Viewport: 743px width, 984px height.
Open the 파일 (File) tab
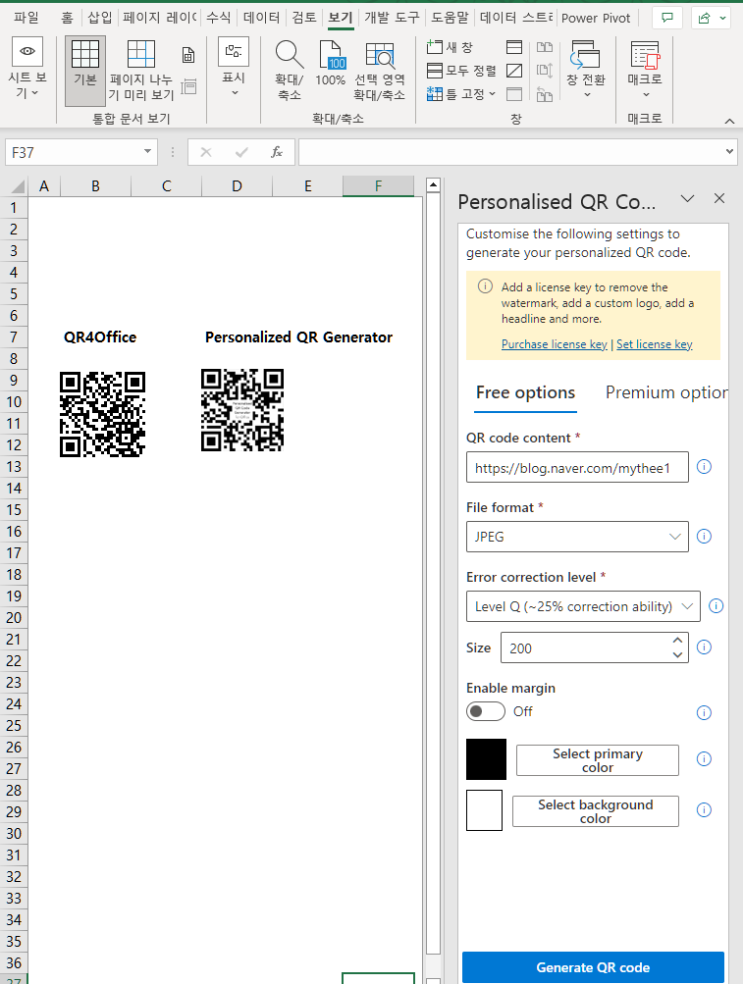click(26, 18)
